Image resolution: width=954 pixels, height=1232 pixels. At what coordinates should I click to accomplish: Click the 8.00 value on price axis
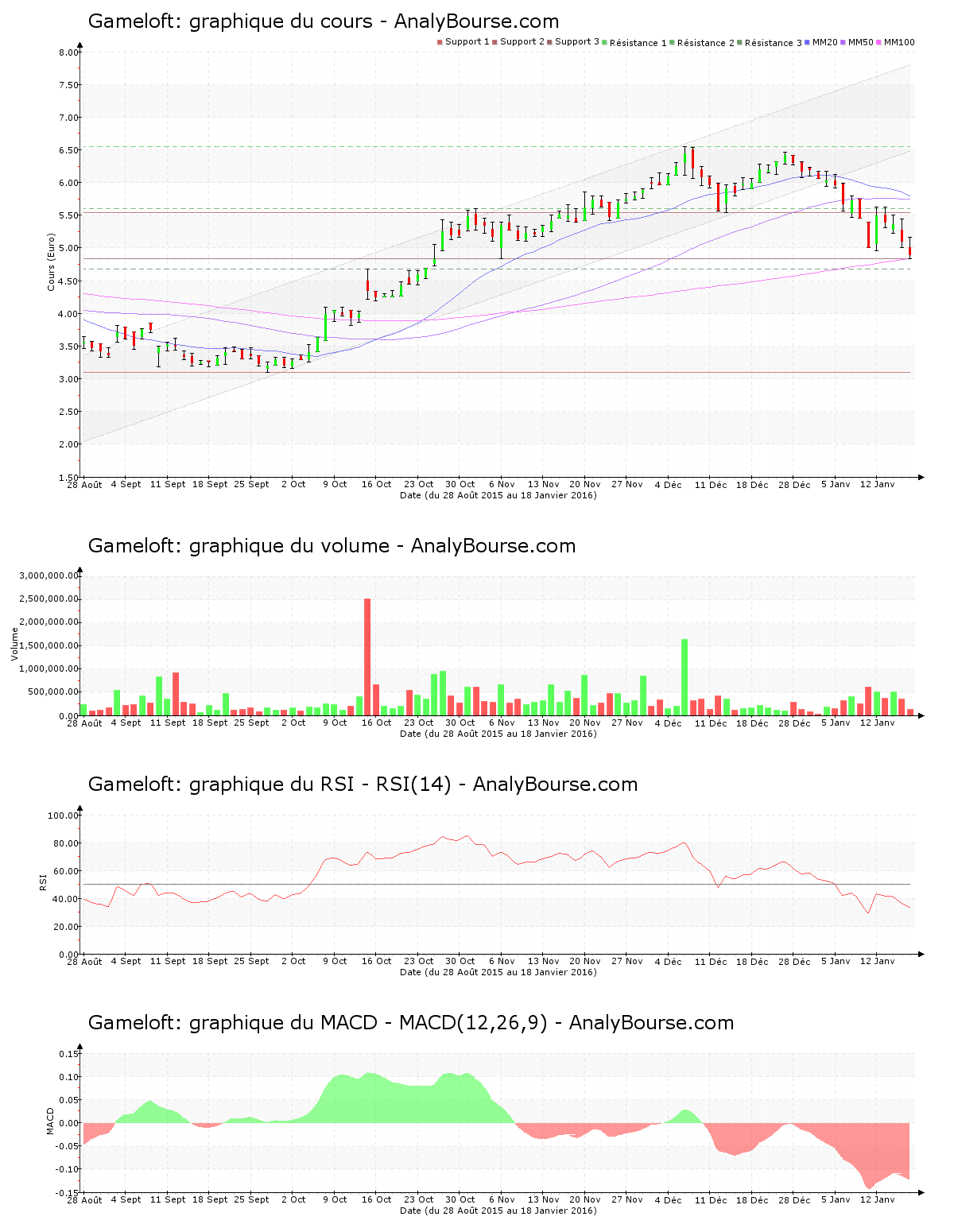[x=69, y=52]
